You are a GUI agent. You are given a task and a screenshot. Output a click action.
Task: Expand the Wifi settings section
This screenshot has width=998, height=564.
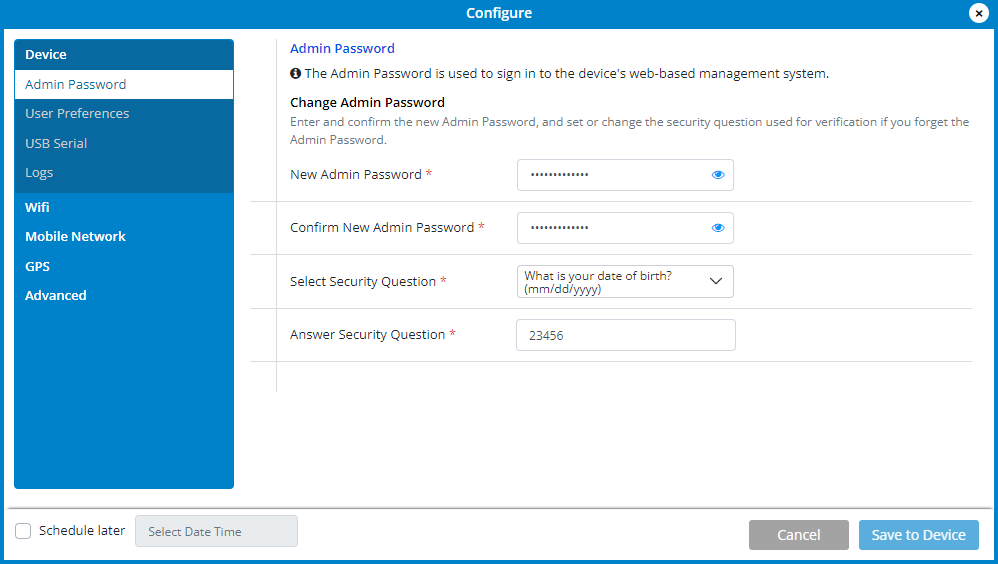[37, 207]
